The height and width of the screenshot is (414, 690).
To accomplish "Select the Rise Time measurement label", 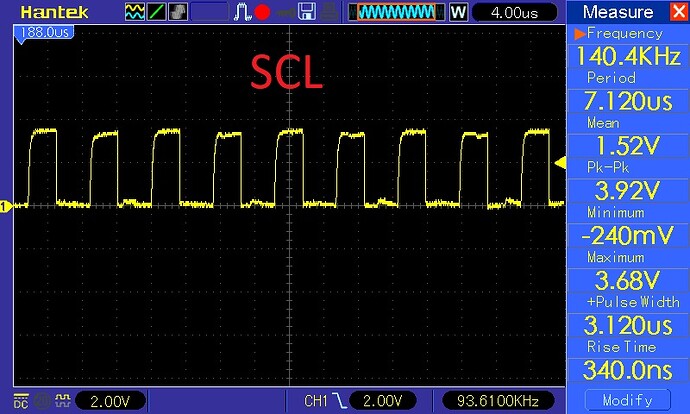I will 621,347.
